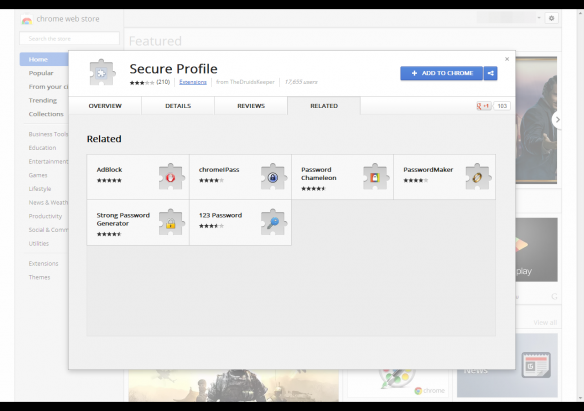Open the Password Chameleon icon

click(x=375, y=176)
